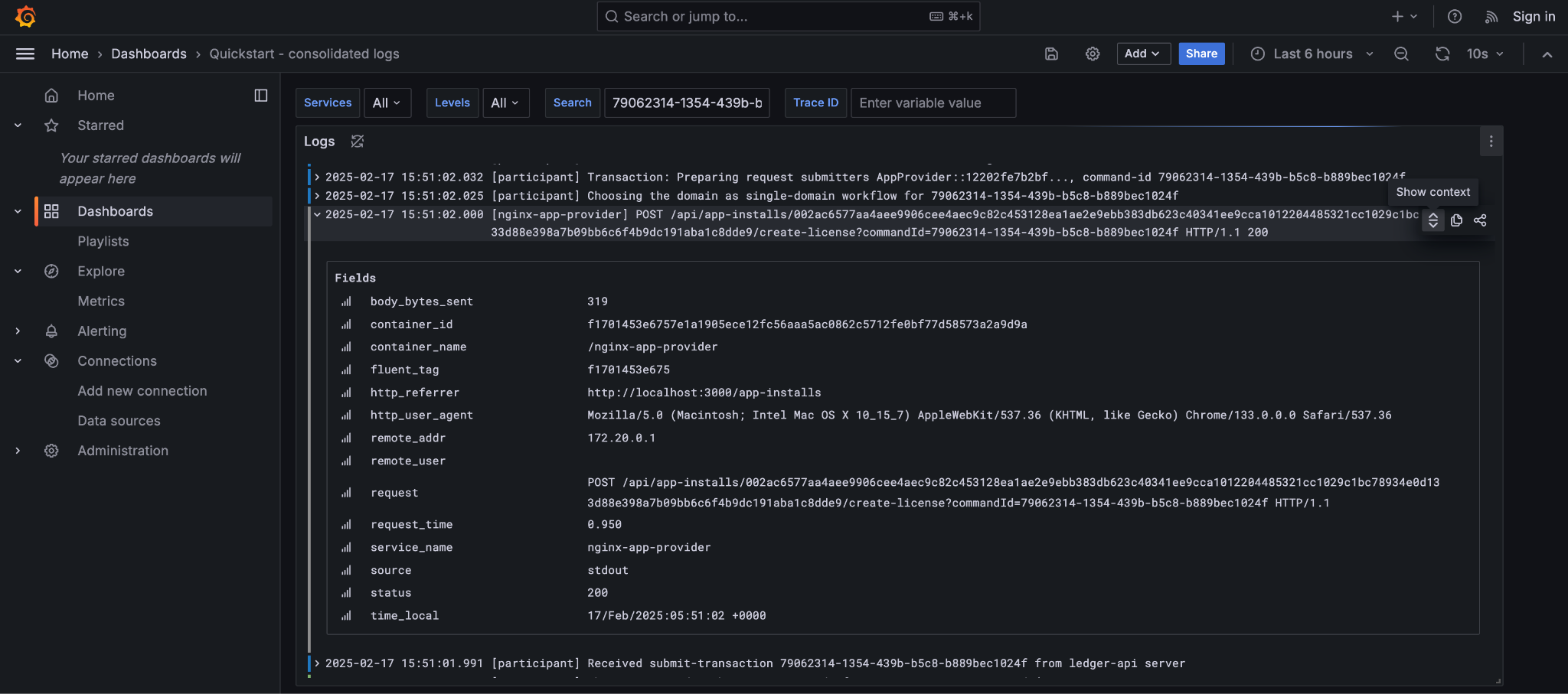Open Alerting via the bell icon
Image resolution: width=1568 pixels, height=694 pixels.
(51, 331)
